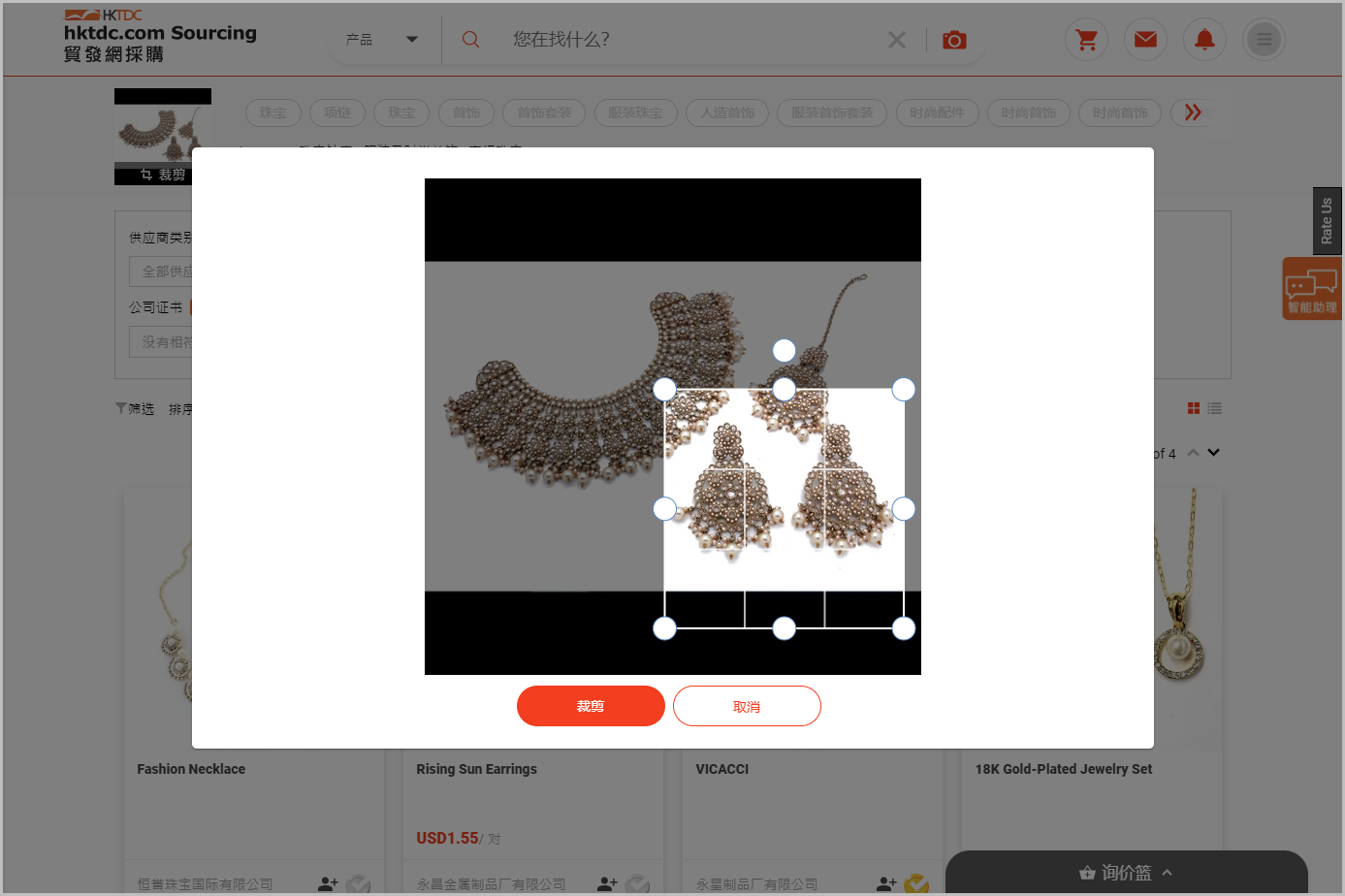Select the 服装首饰套装 tag chip
This screenshot has width=1345, height=896.
tap(832, 112)
